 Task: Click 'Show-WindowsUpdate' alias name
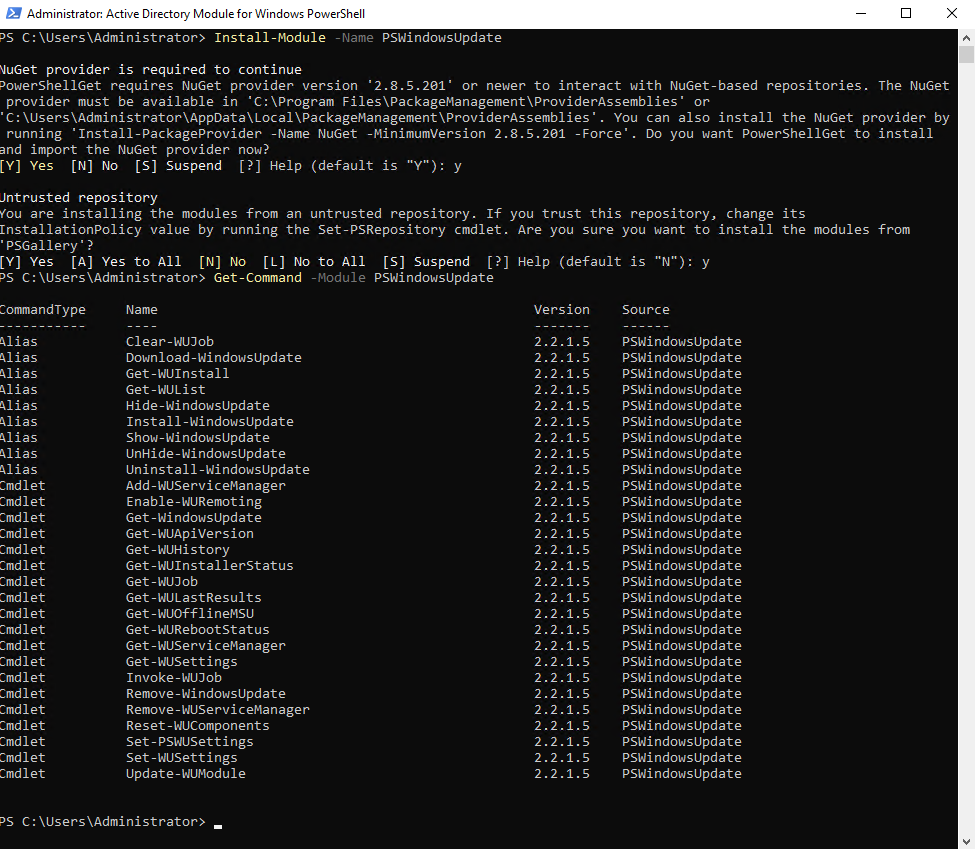198,438
